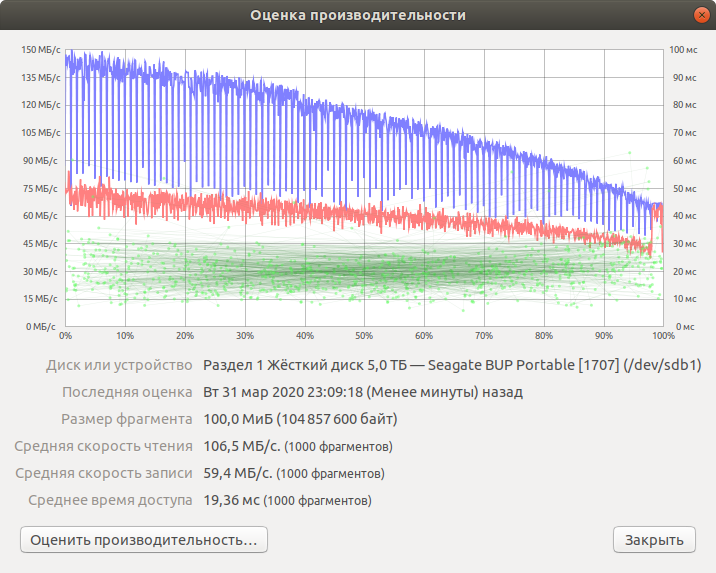Click the '80 мс' right axis label
The height and width of the screenshot is (573, 716).
684,105
